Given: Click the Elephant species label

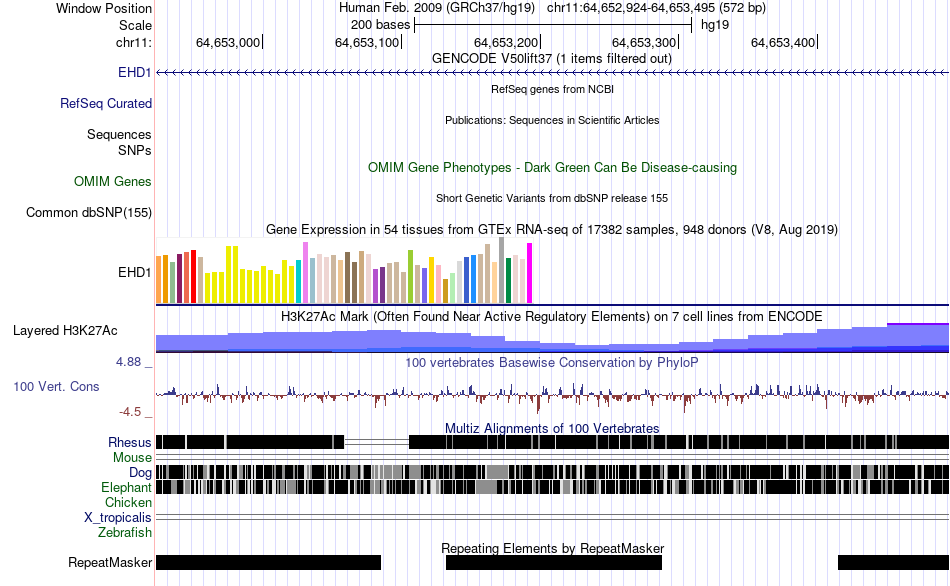Looking at the screenshot, I should point(126,488).
